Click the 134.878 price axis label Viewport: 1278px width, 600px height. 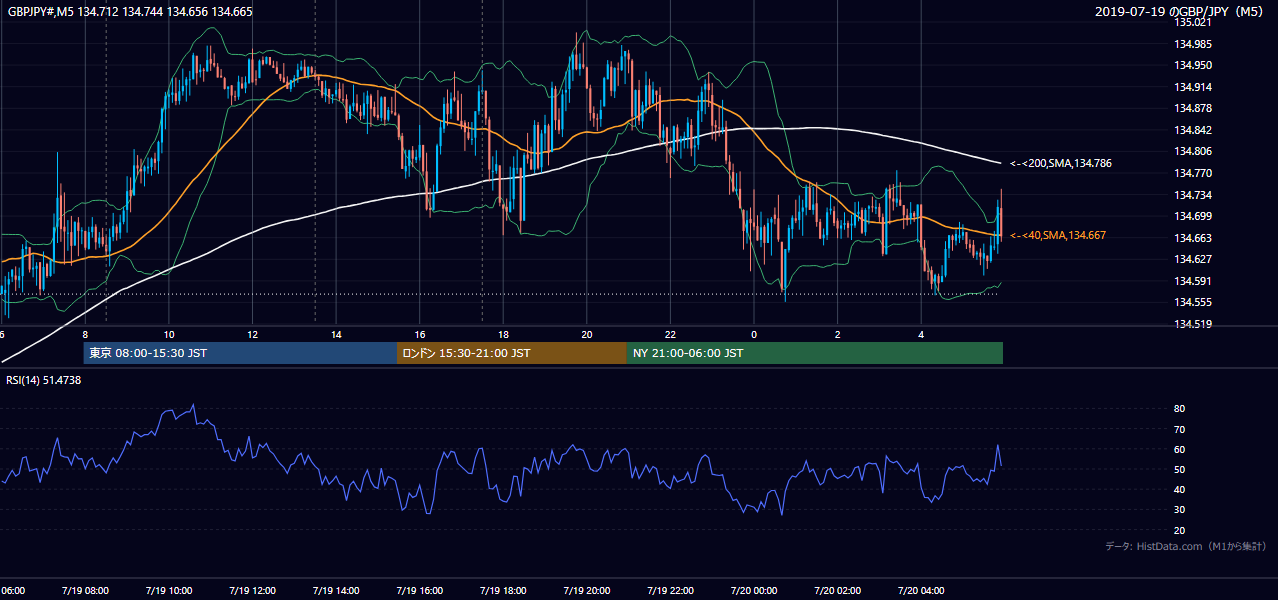click(x=1193, y=108)
